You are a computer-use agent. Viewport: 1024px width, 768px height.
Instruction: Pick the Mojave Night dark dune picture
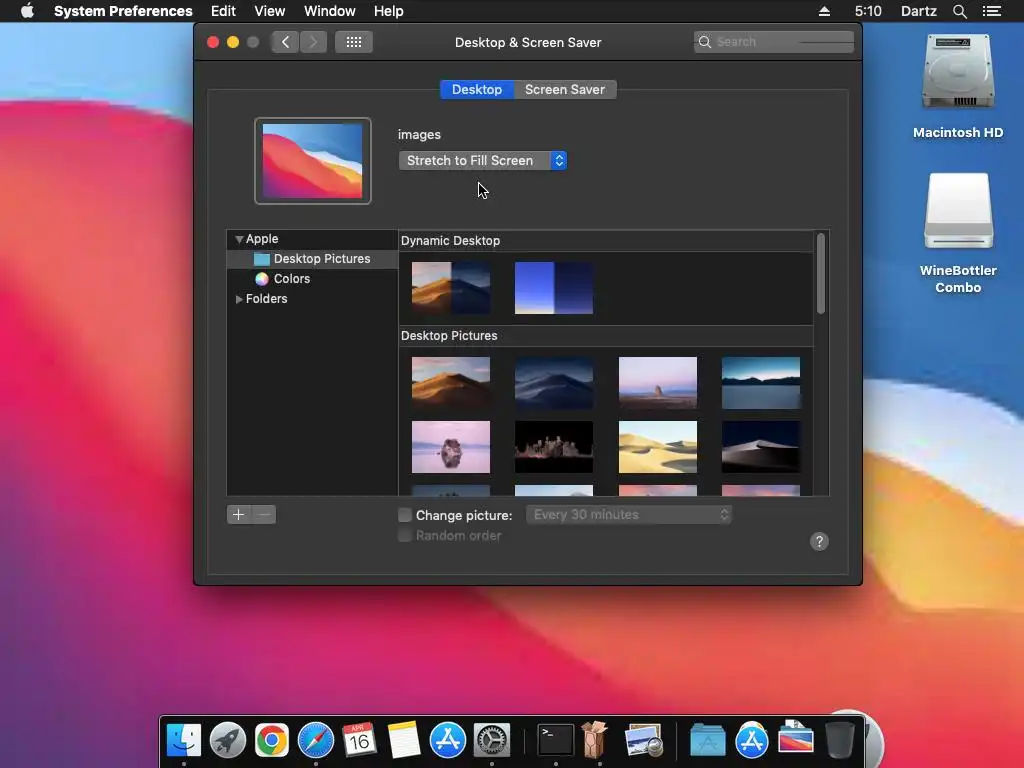pos(554,383)
